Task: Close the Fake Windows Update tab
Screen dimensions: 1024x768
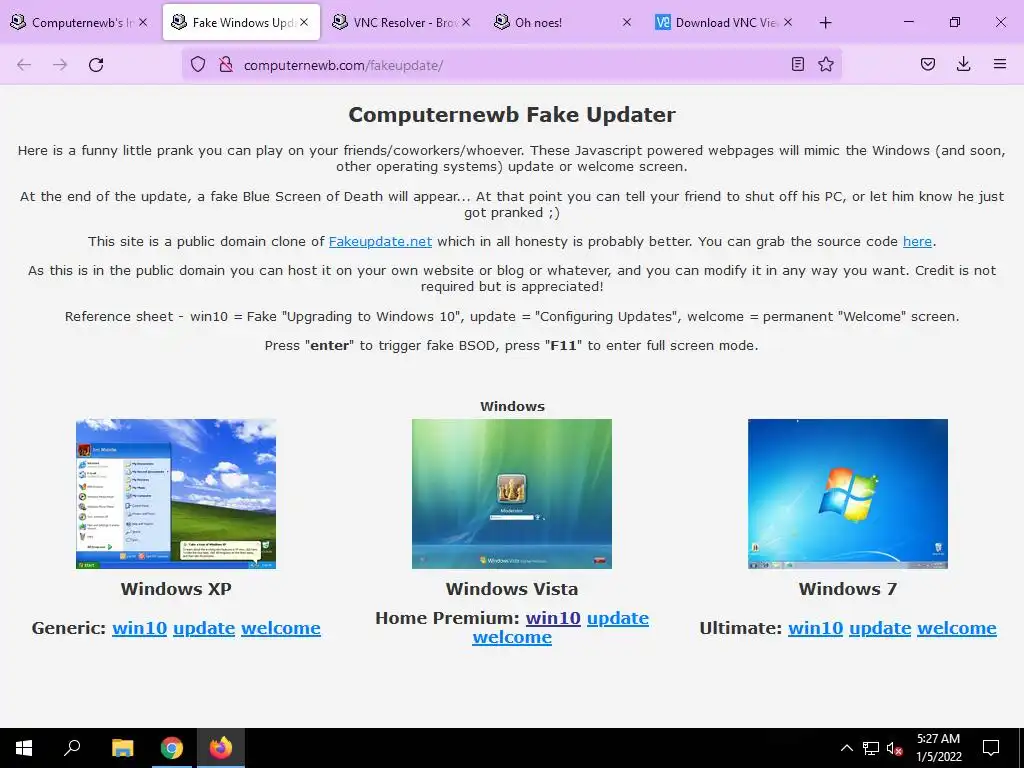Action: (304, 22)
